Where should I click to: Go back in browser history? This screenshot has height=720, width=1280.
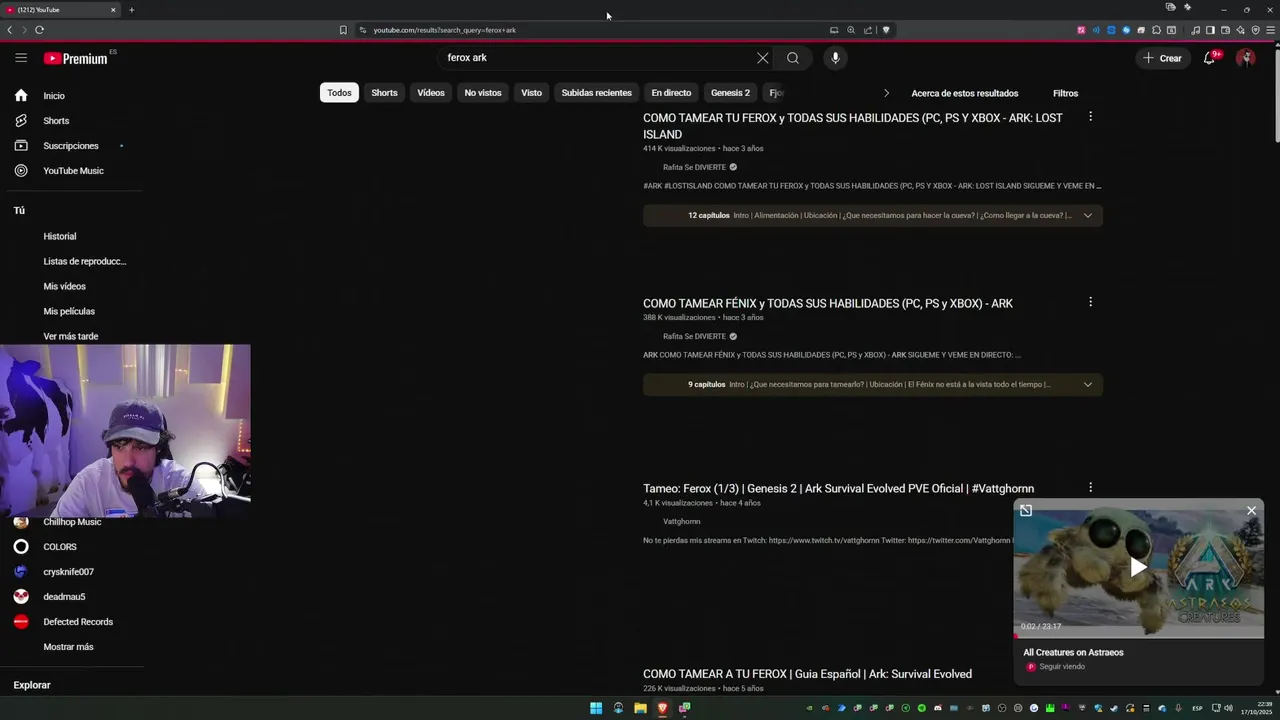[x=10, y=30]
